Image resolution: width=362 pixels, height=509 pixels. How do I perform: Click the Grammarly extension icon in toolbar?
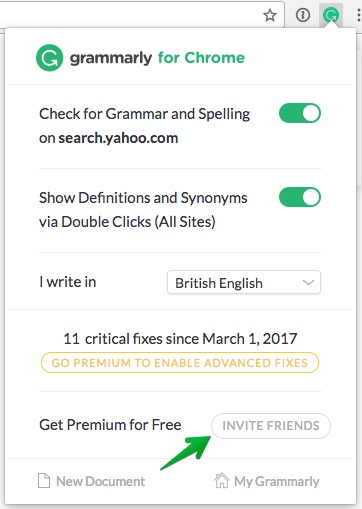pos(331,15)
